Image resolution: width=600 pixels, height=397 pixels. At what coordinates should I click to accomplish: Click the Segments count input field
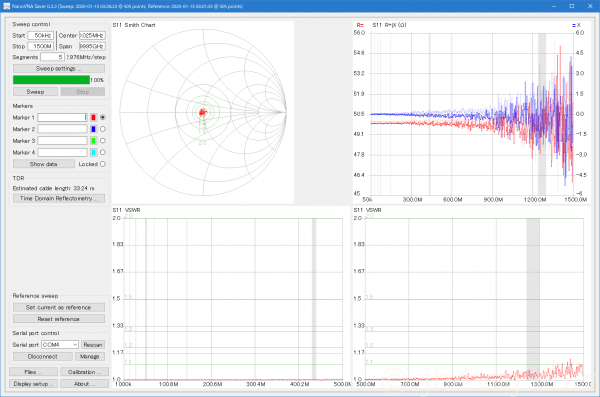[x=52, y=57]
